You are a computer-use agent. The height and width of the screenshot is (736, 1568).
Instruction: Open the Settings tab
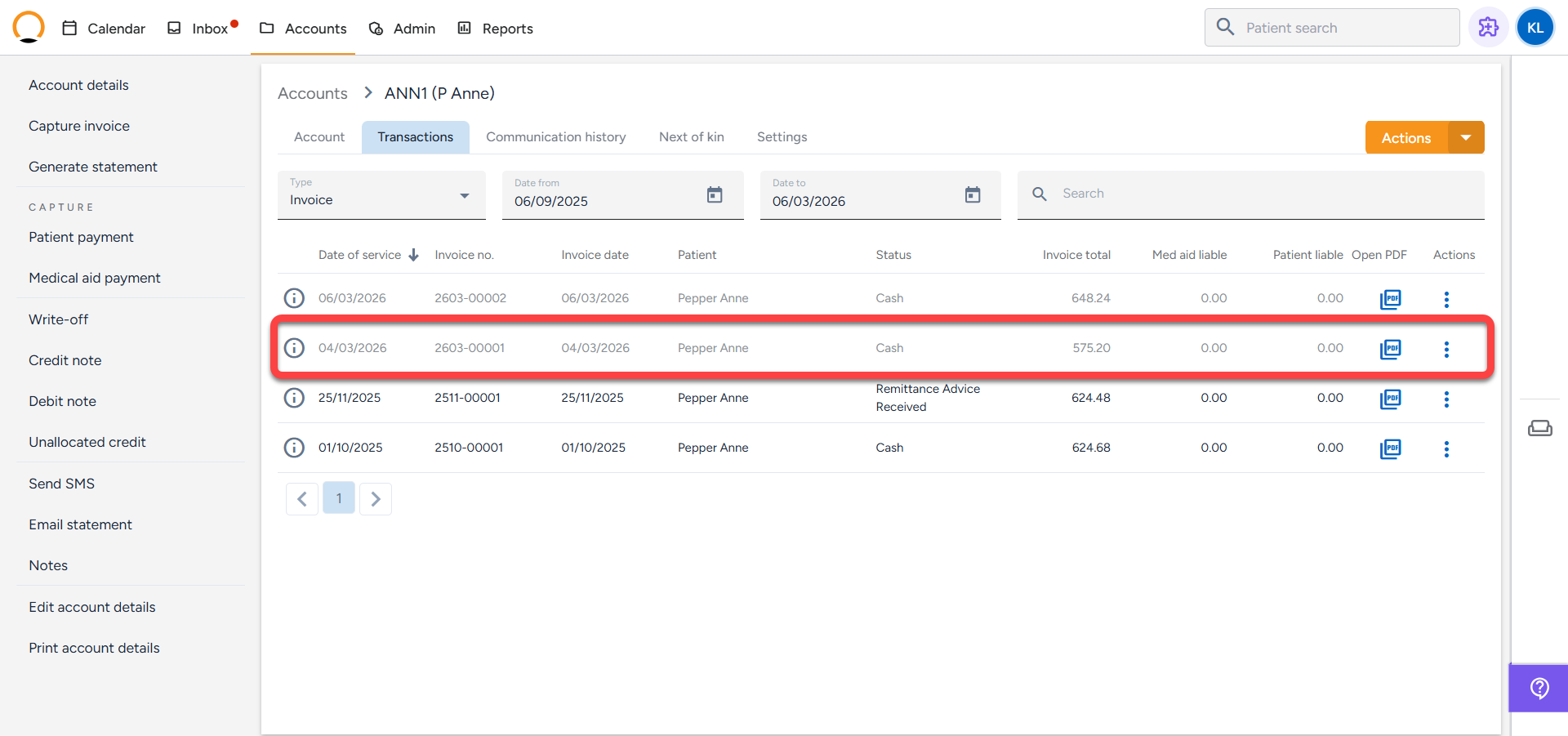[782, 137]
